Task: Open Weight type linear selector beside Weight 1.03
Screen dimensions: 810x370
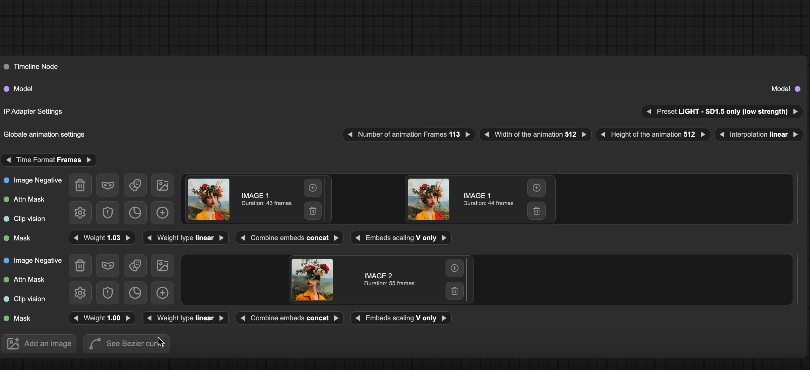Action: [185, 238]
